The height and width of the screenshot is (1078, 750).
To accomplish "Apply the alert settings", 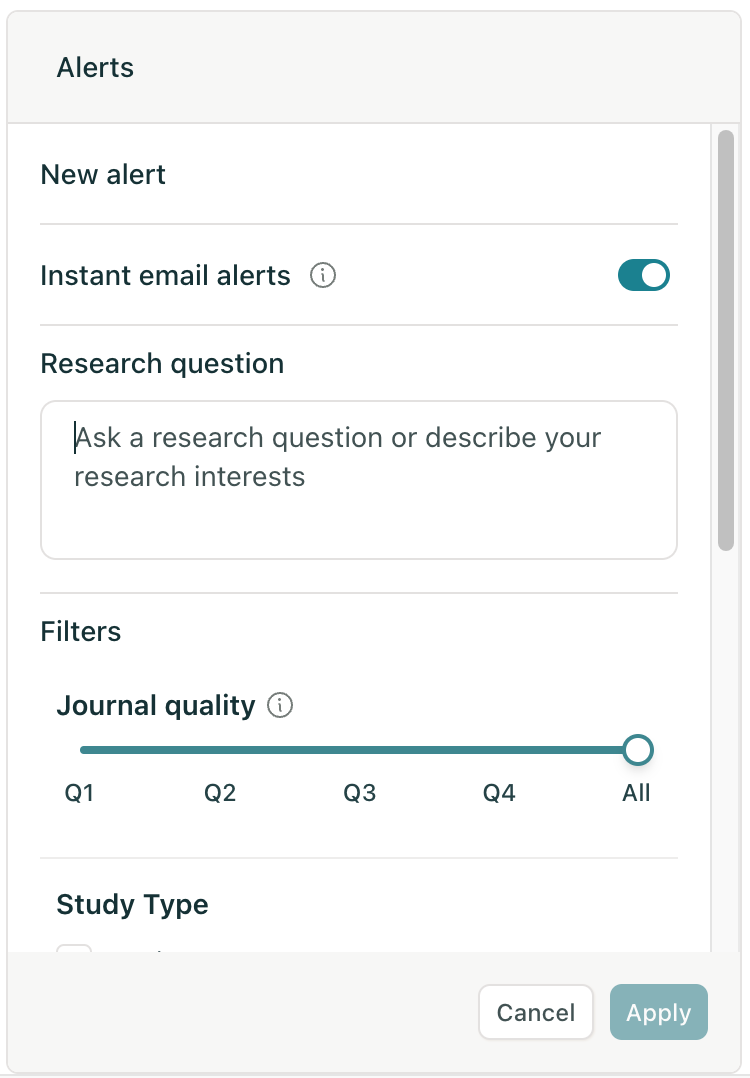I will (x=659, y=1012).
